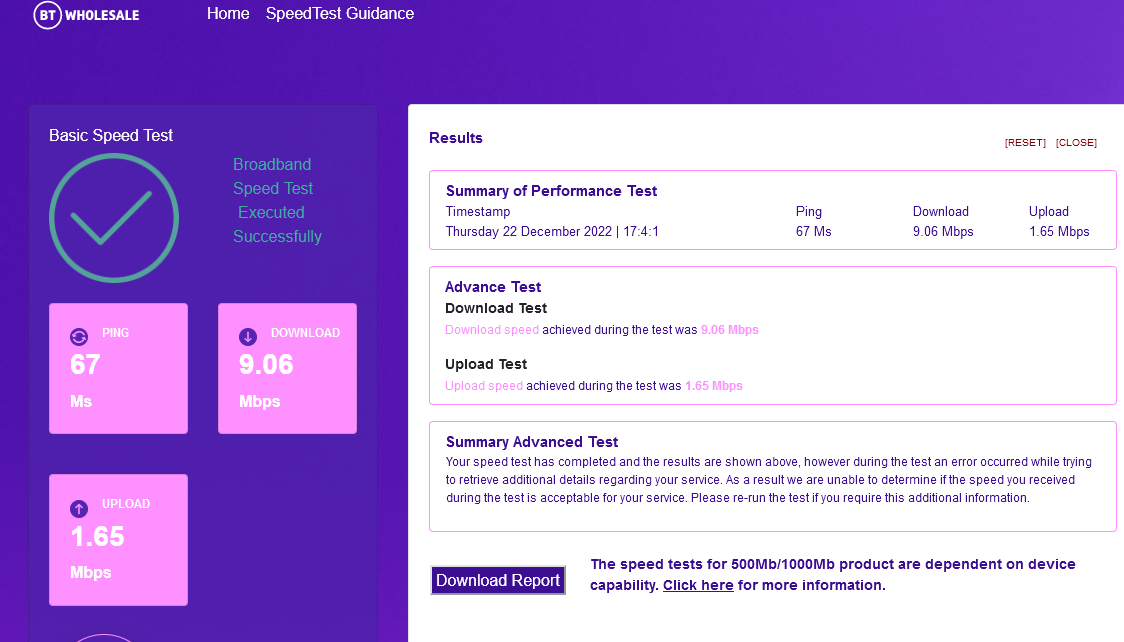Click the 'Upload' column label in summary
1124x642 pixels.
(x=1049, y=211)
